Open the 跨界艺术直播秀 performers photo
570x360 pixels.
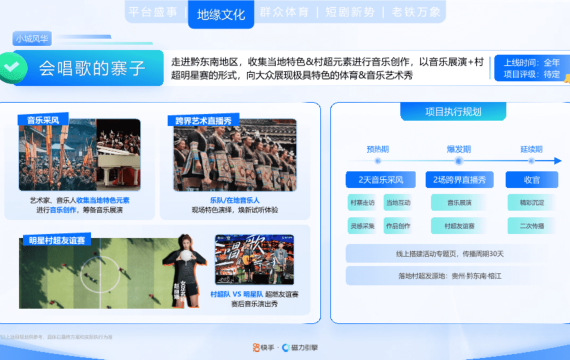pyautogui.click(x=235, y=155)
